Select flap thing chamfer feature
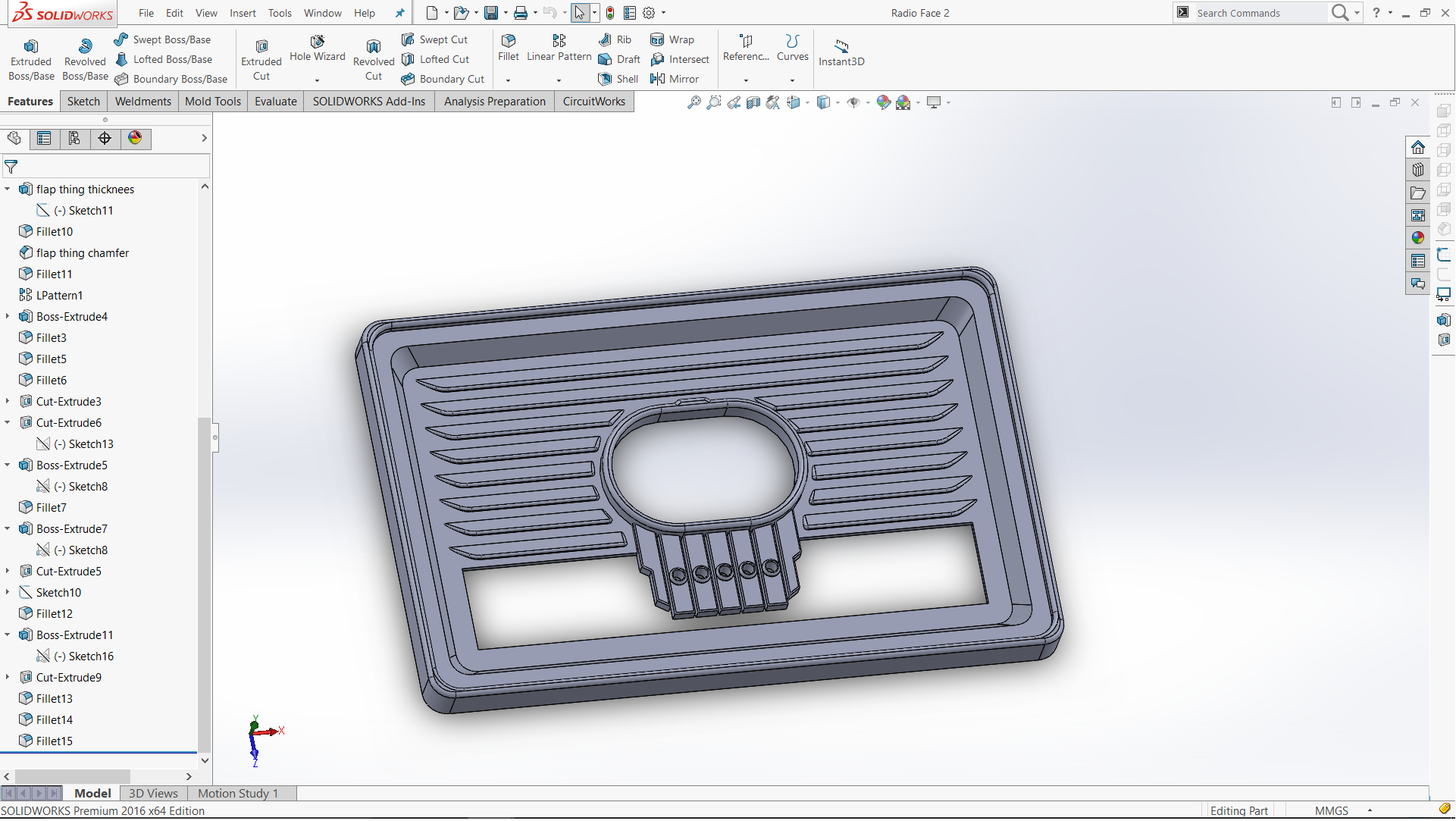Screen dimensions: 1456x821 tap(74, 253)
